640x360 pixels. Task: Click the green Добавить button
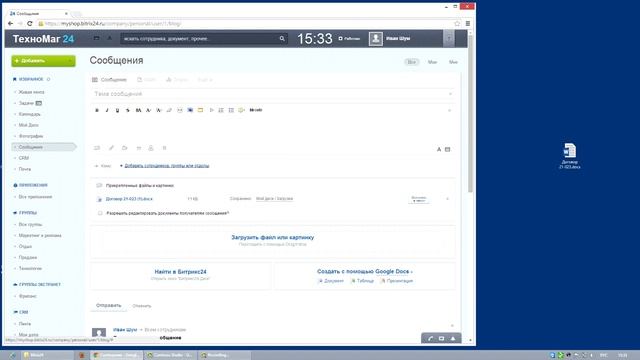coord(43,61)
